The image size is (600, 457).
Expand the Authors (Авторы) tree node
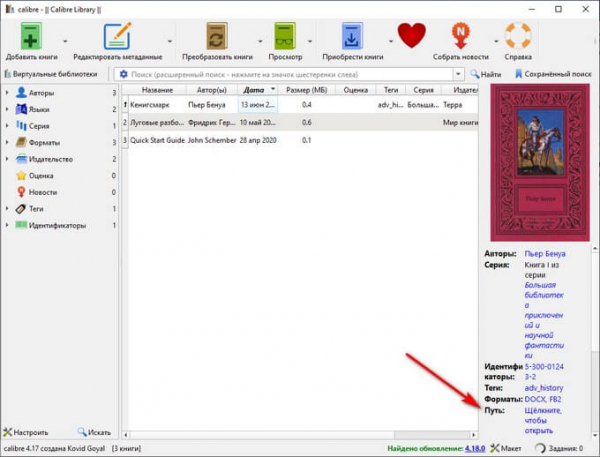point(7,92)
